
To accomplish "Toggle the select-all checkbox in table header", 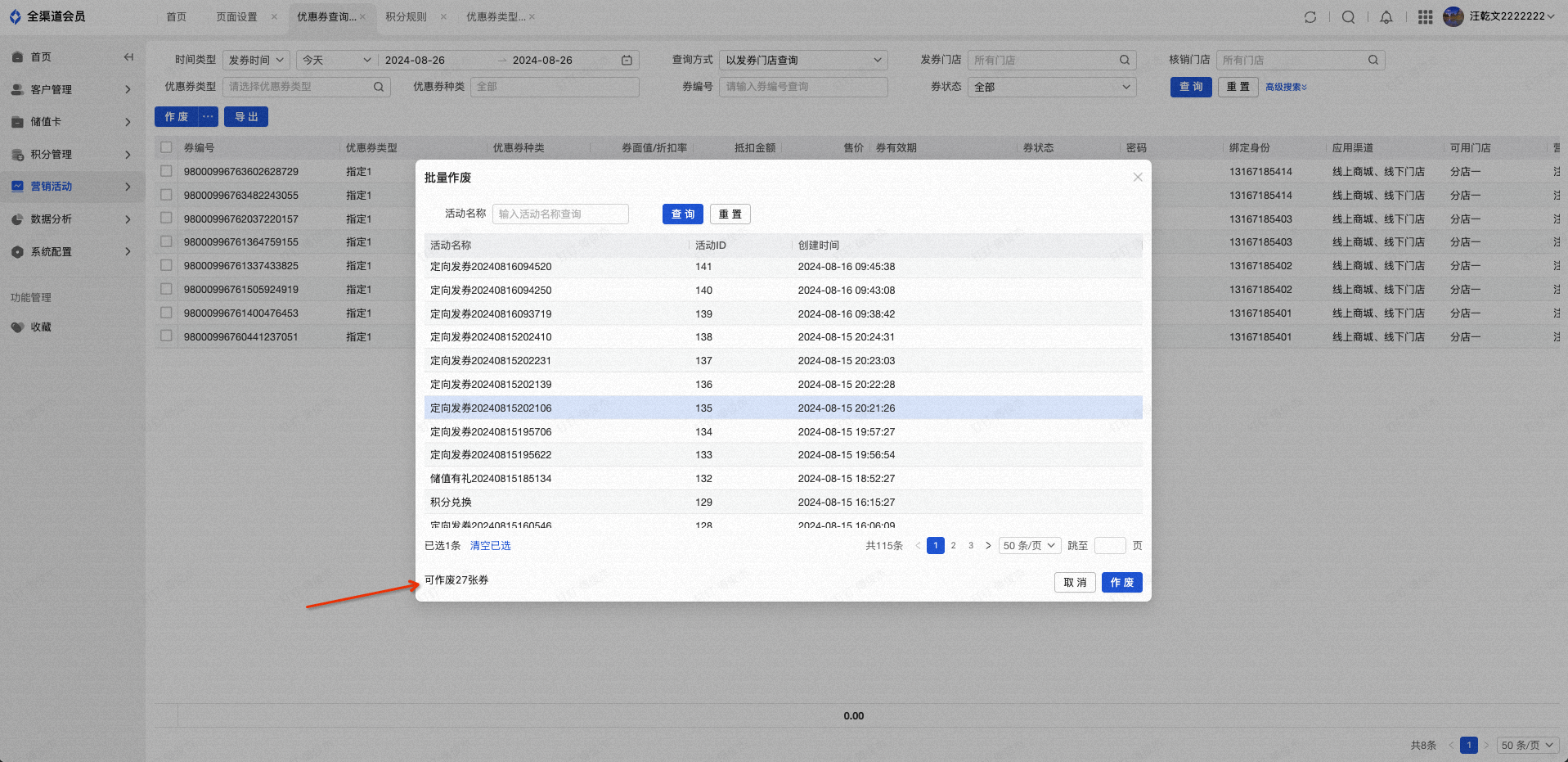I will coord(167,148).
